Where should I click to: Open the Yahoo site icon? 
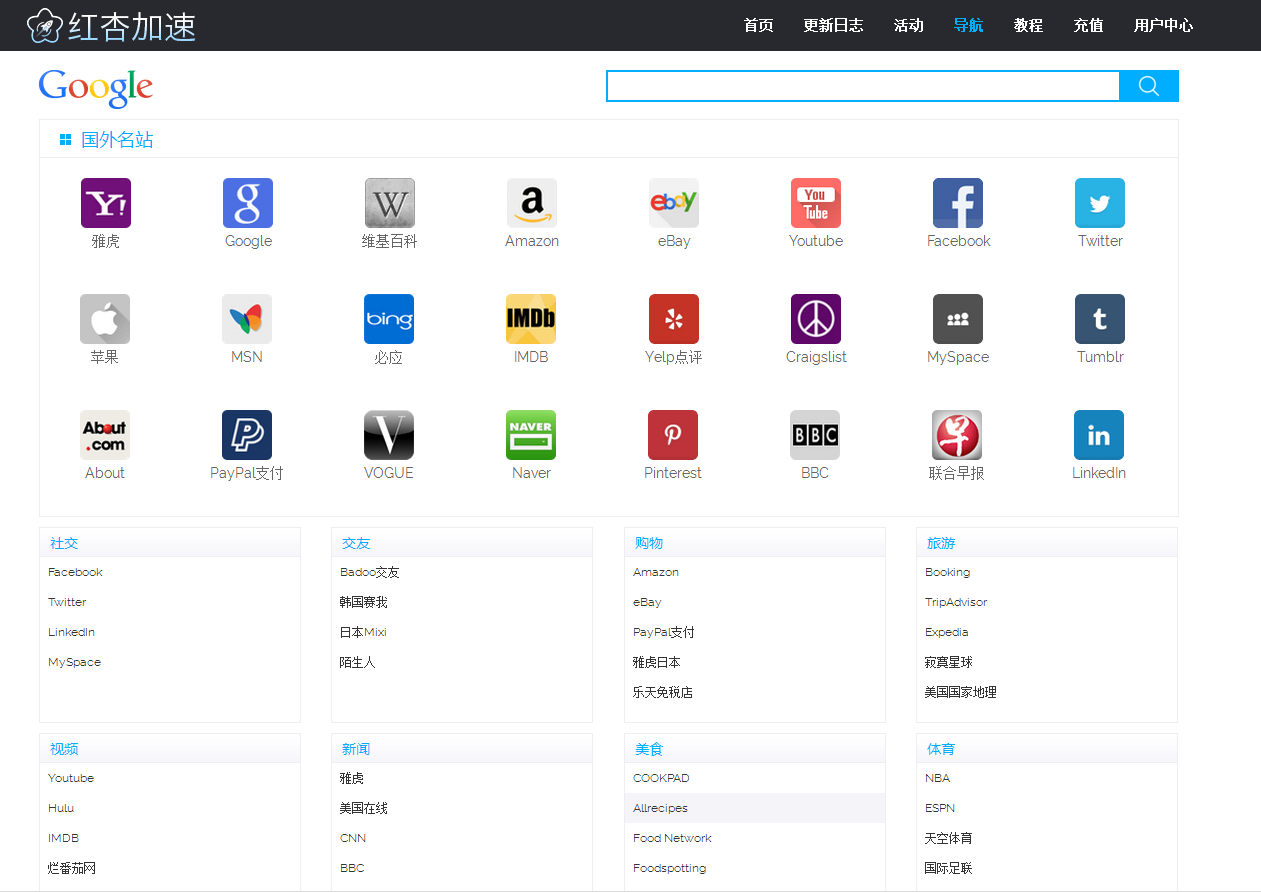point(106,203)
